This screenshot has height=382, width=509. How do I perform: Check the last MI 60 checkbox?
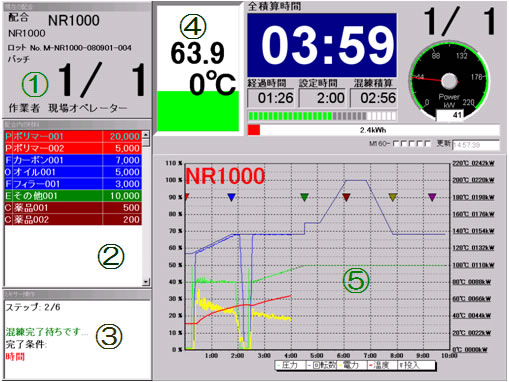(428, 144)
